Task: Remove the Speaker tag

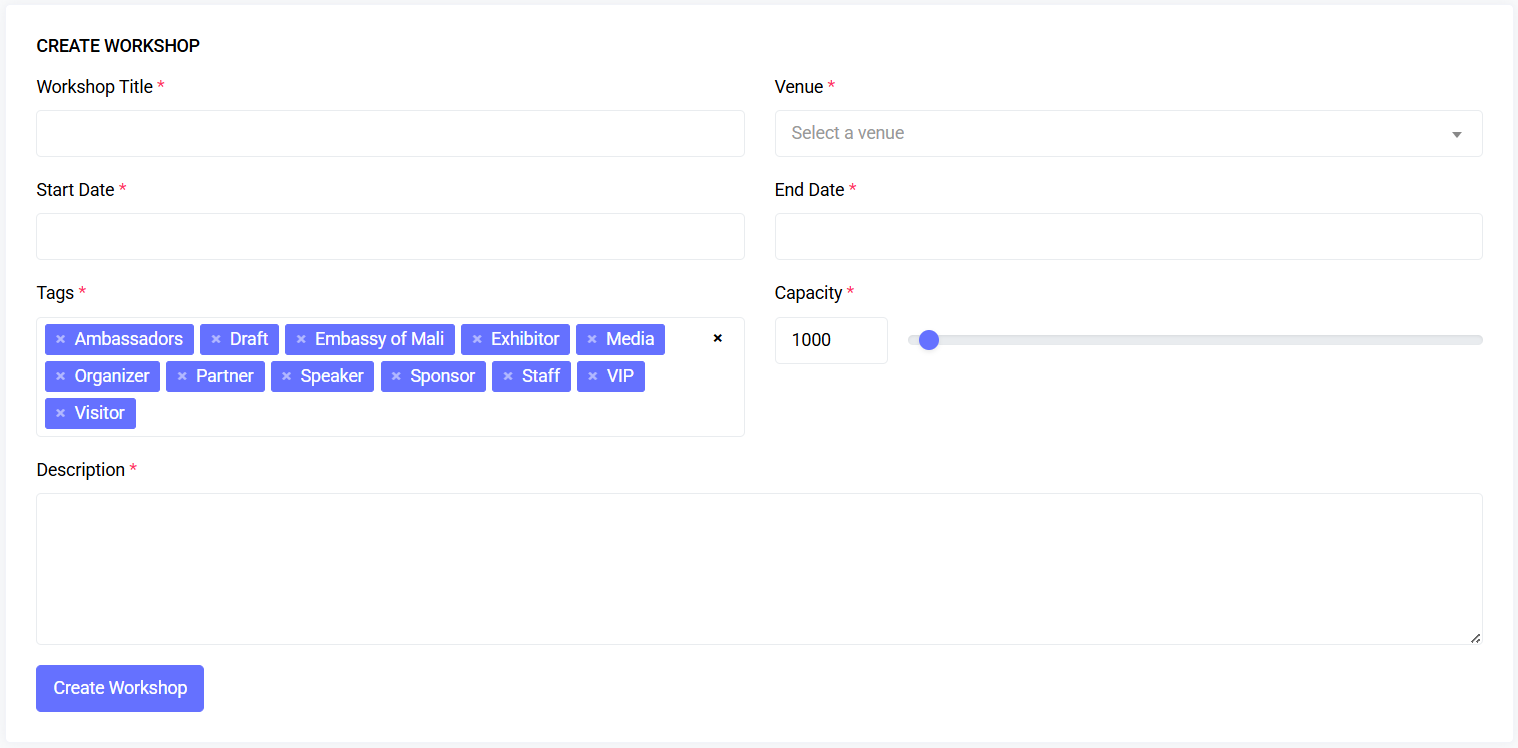Action: pyautogui.click(x=287, y=376)
